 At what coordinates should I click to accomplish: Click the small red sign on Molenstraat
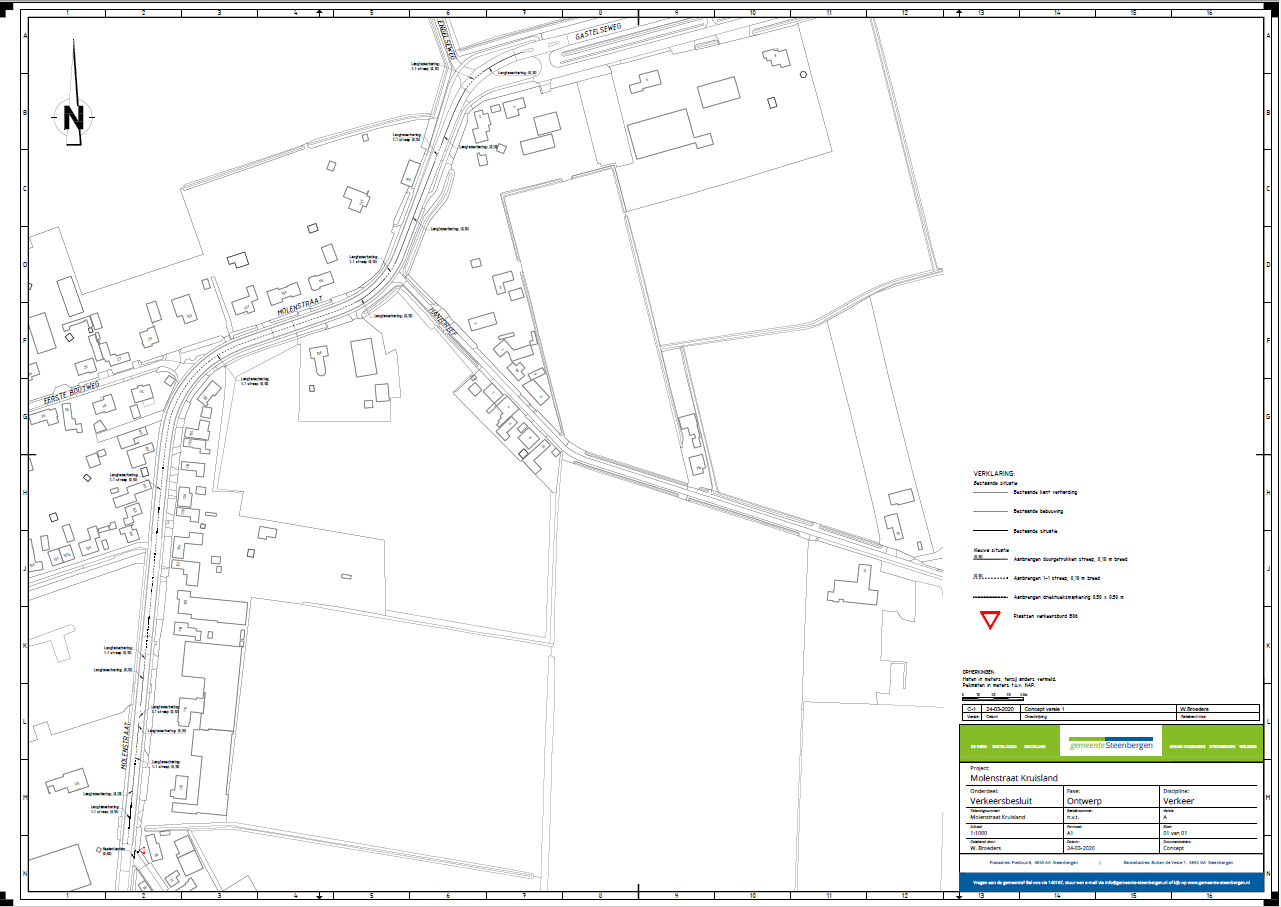145,851
